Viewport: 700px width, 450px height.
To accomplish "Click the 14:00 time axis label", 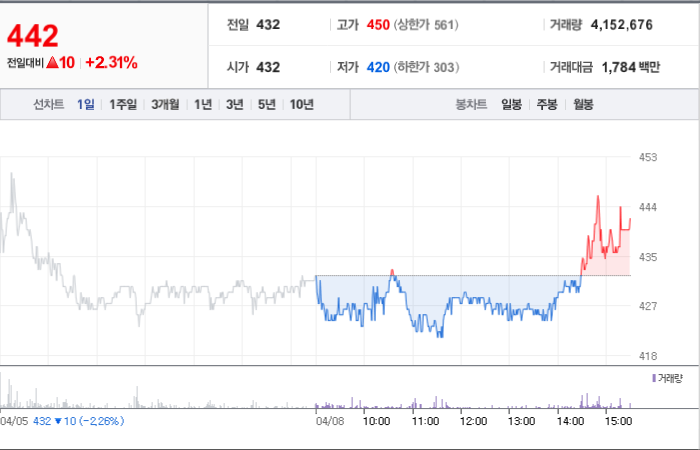I will click(x=570, y=421).
